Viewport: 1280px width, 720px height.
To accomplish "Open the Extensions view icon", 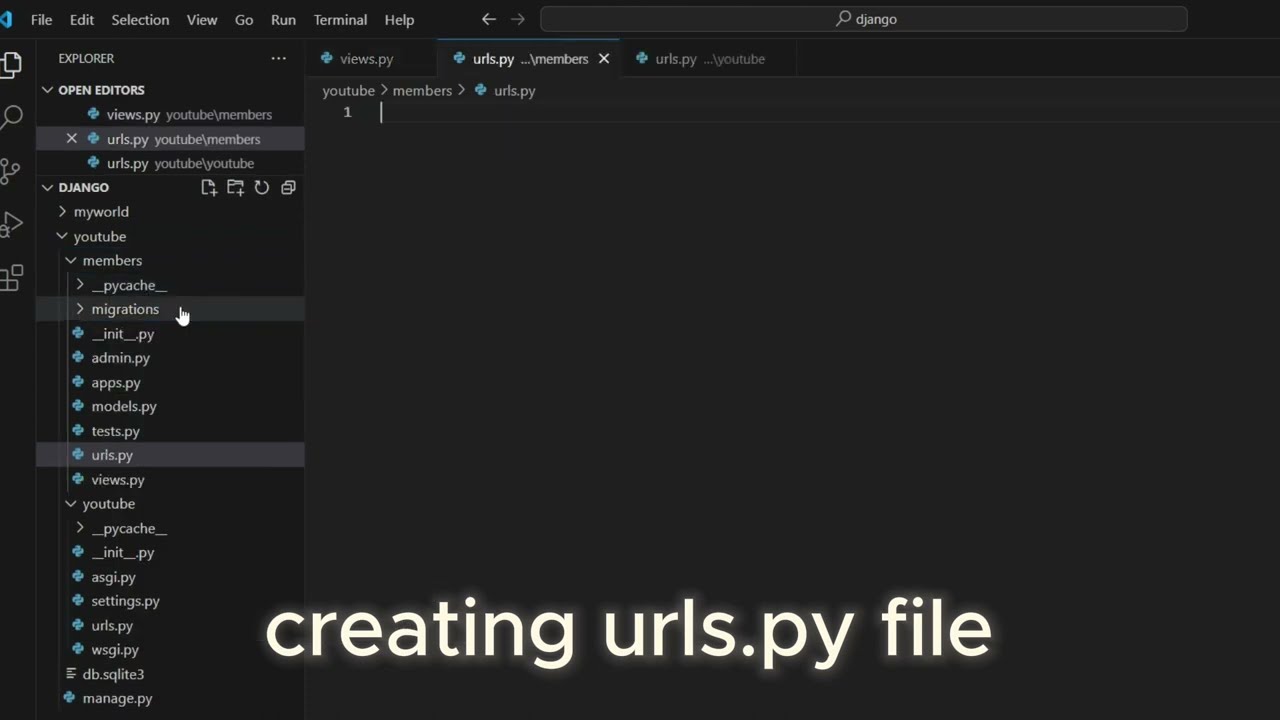I will (x=11, y=278).
